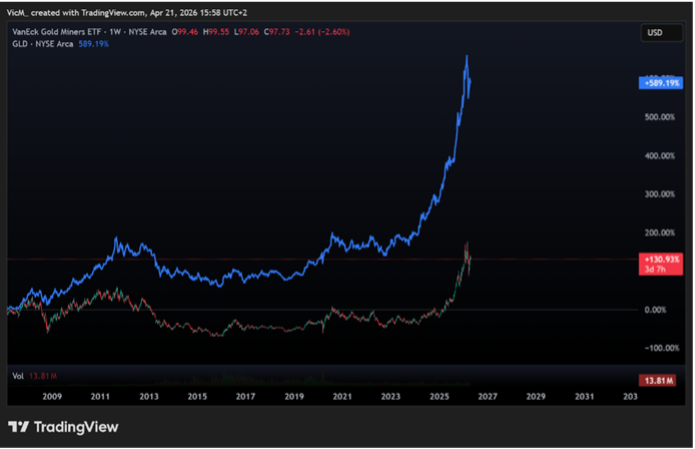
Task: Click the 2029 label on time axis
Action: 536,397
